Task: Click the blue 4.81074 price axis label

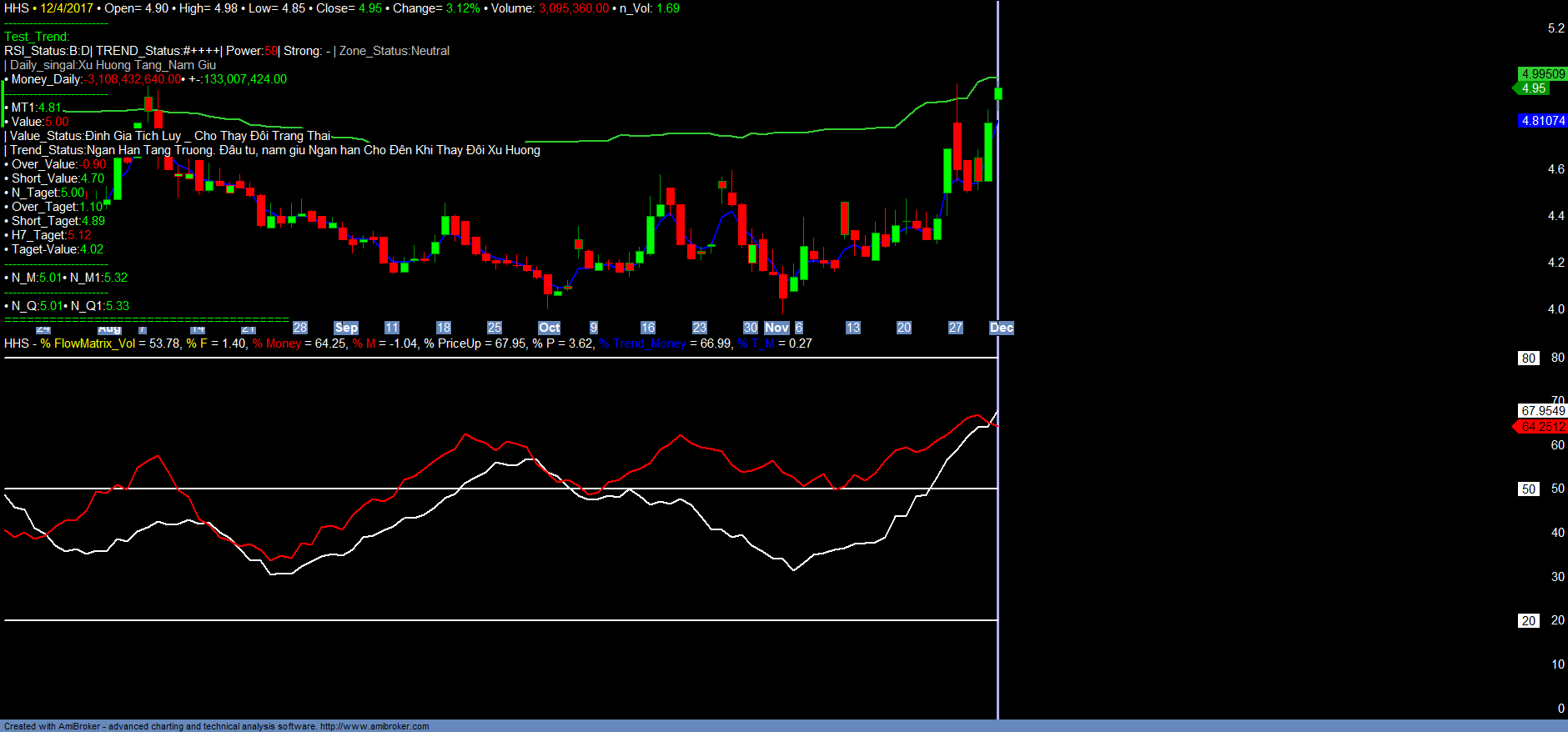Action: click(x=1542, y=121)
